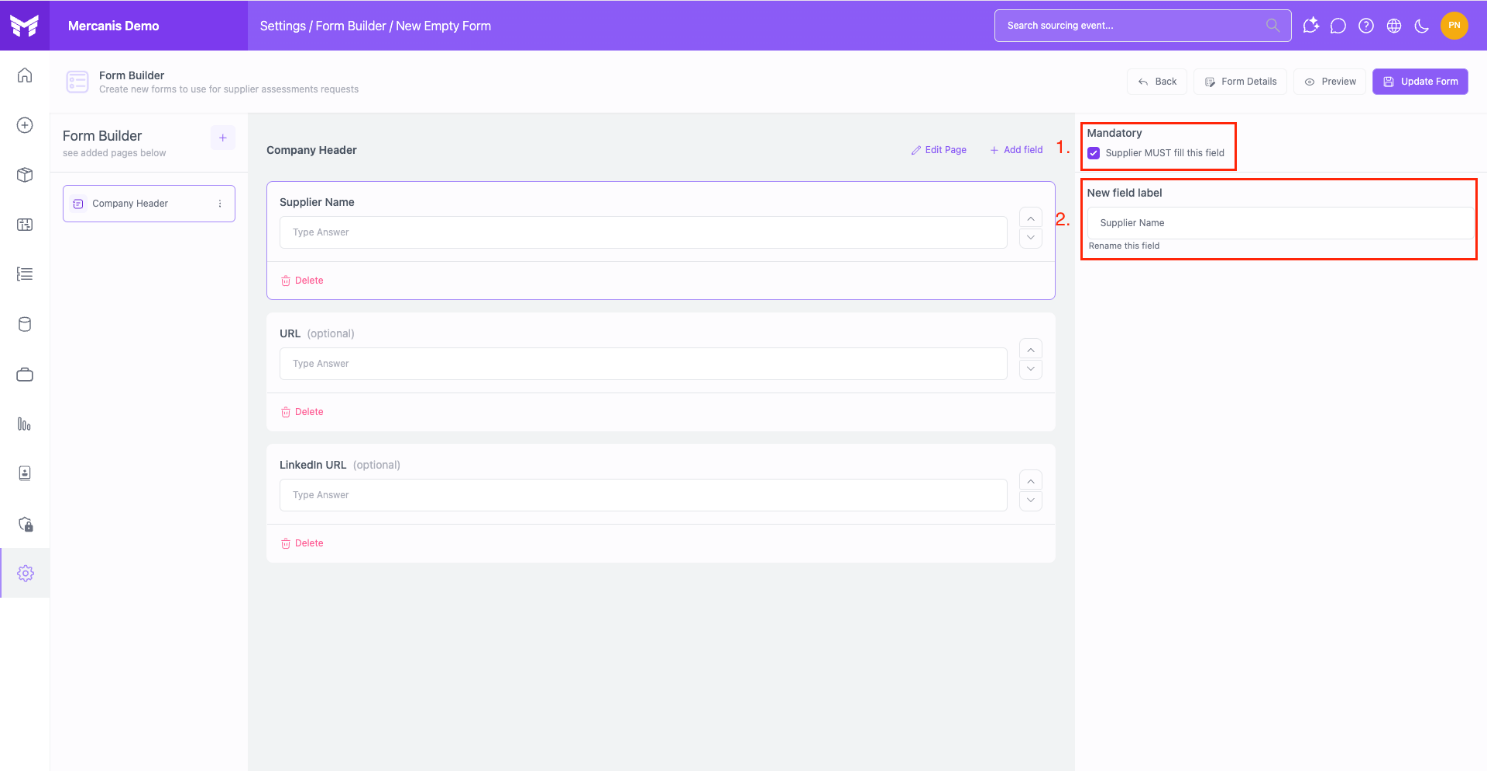
Task: Select the Company Header page
Action: [x=149, y=203]
